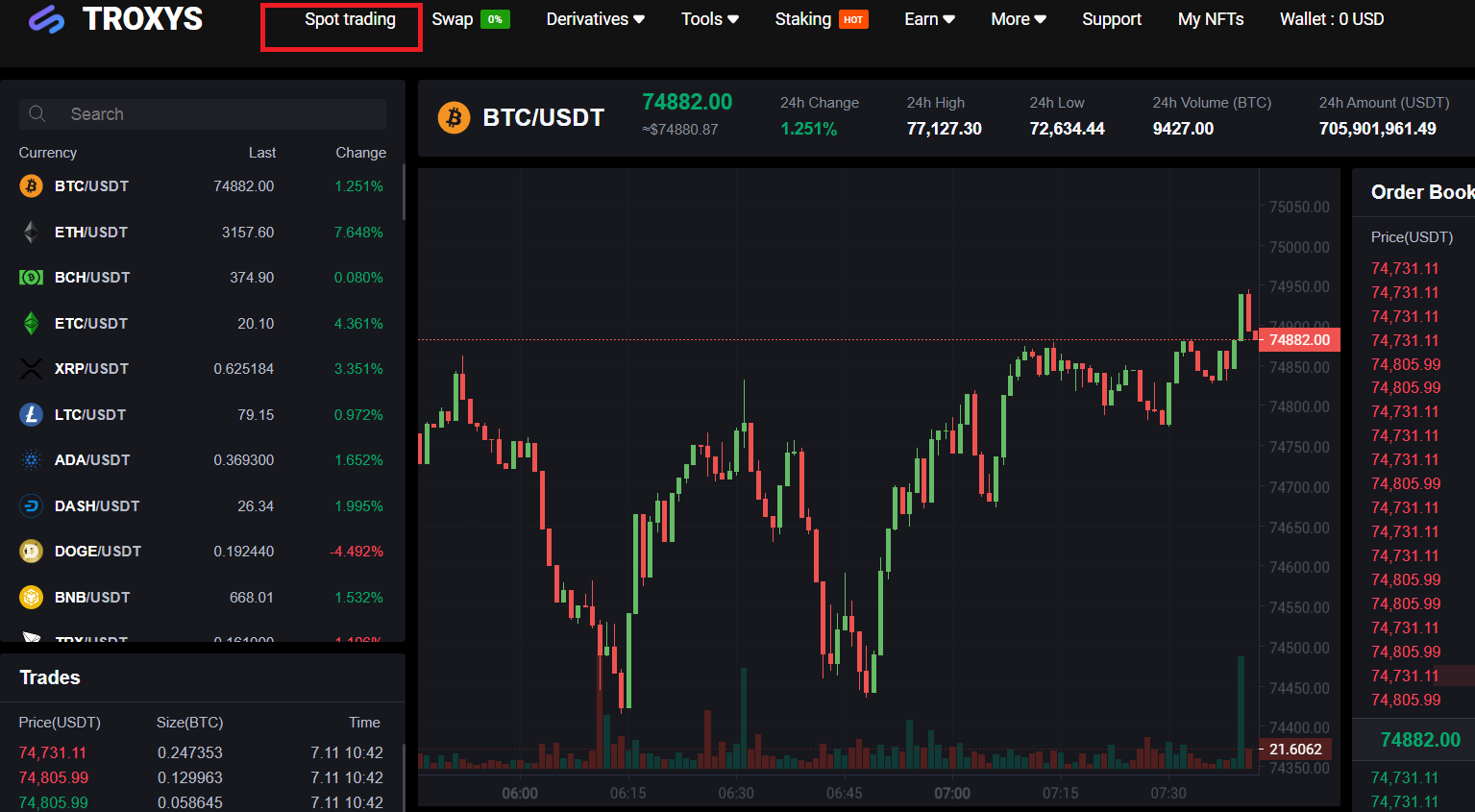
Task: Click the Trades panel heading
Action: click(x=50, y=677)
